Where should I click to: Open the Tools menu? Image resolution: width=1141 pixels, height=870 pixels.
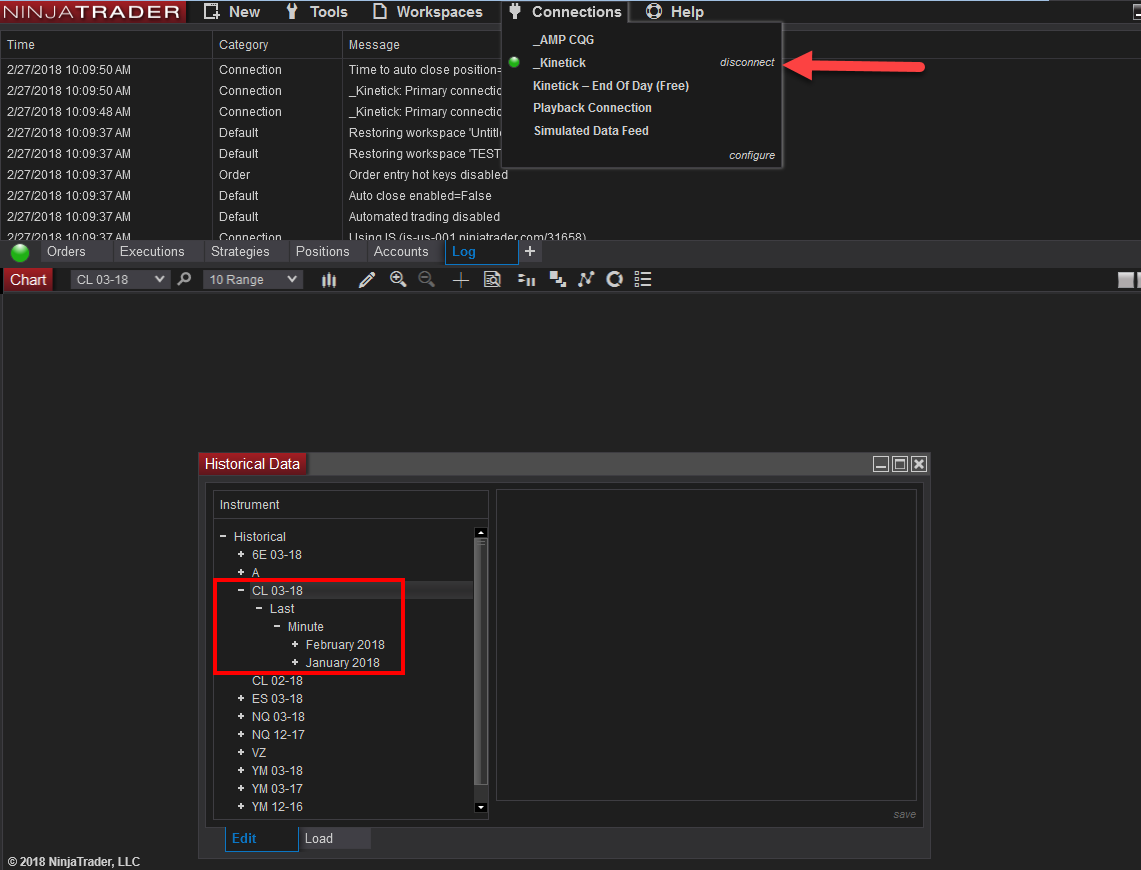(317, 12)
